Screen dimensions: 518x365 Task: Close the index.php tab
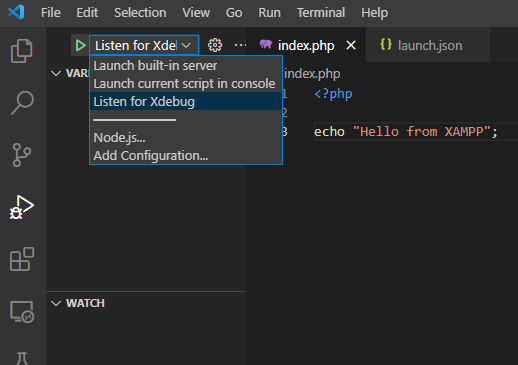(x=351, y=45)
